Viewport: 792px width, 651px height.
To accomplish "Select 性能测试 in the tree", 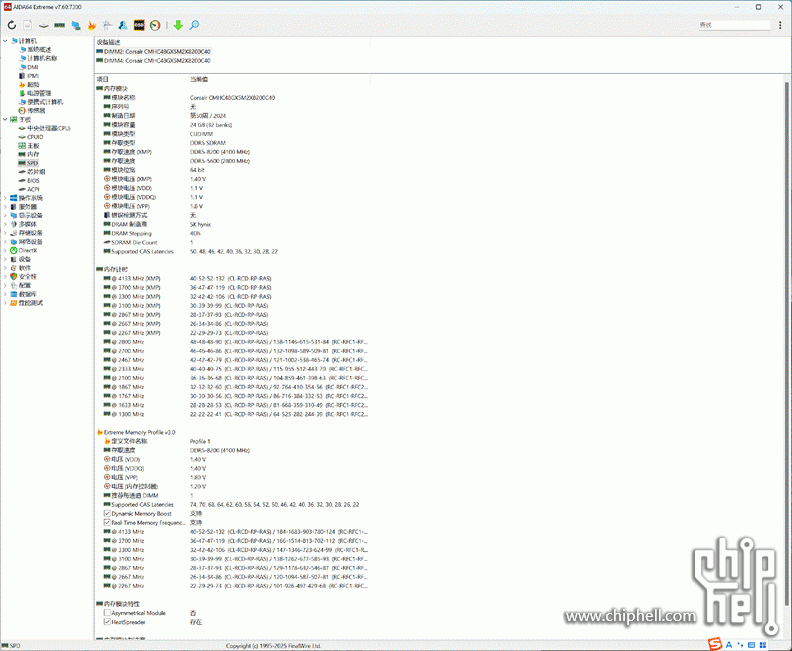I will click(31, 303).
